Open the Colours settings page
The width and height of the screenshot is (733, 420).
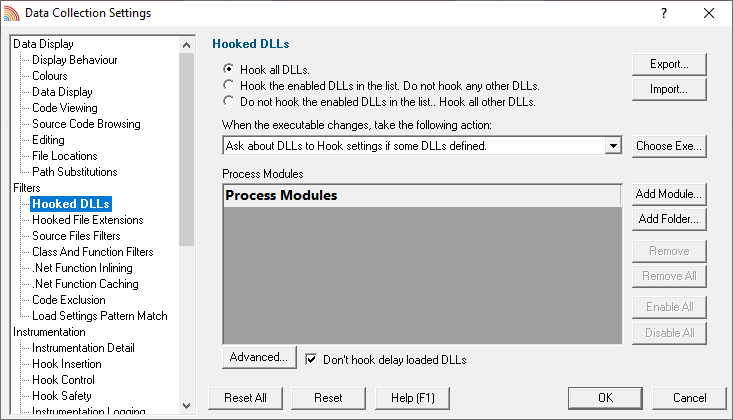[x=50, y=76]
